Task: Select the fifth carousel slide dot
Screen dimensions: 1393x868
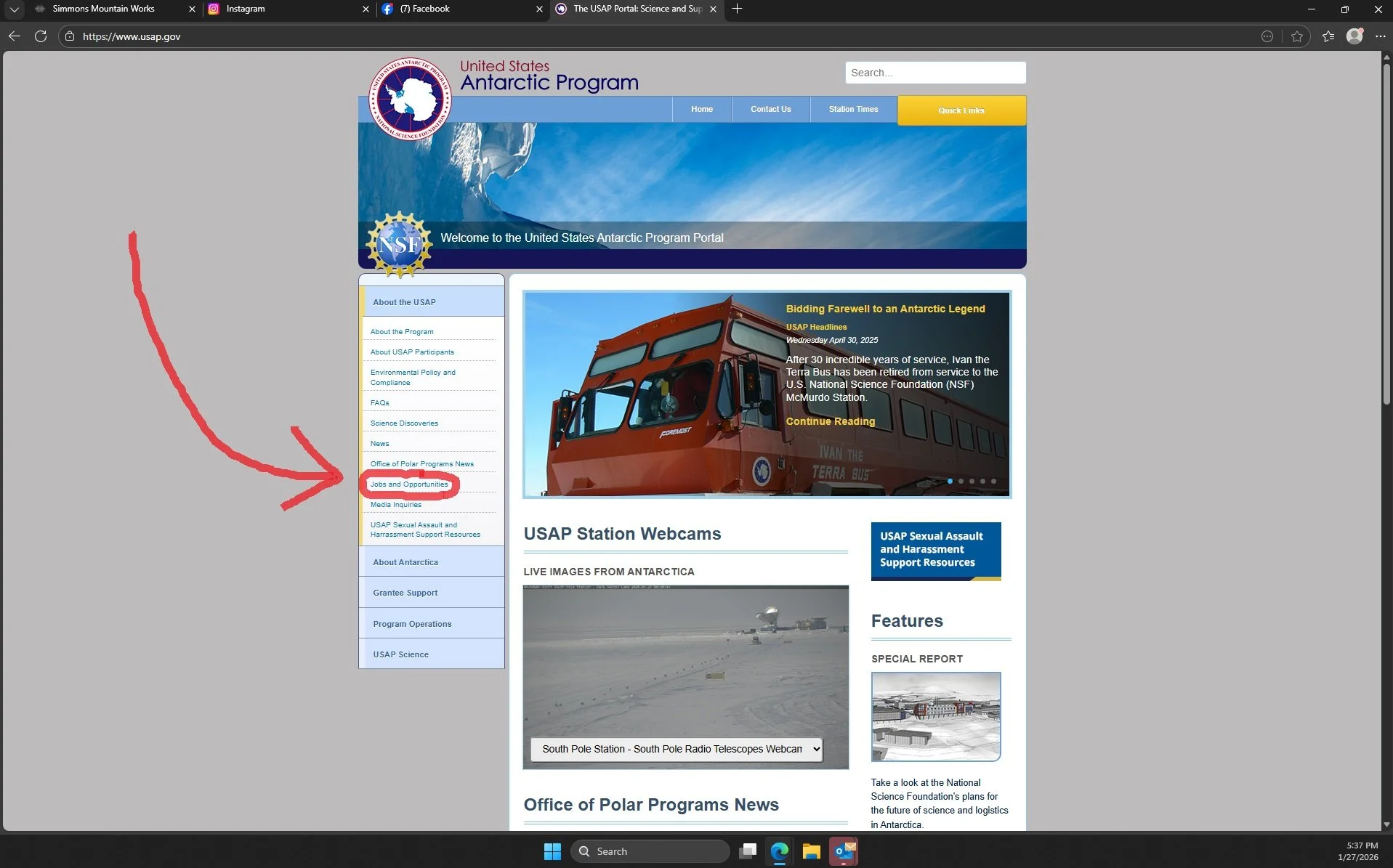Action: (x=993, y=481)
